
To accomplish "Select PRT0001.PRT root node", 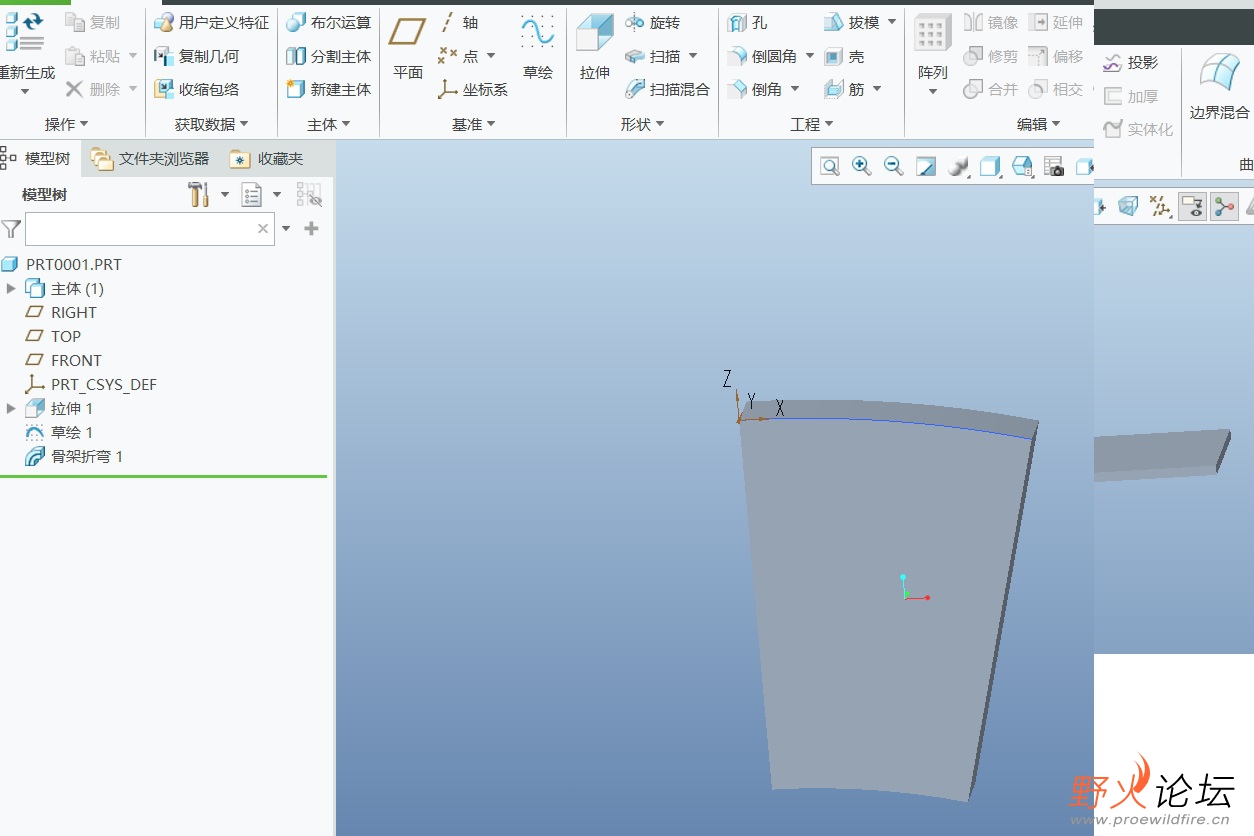I will (61, 265).
